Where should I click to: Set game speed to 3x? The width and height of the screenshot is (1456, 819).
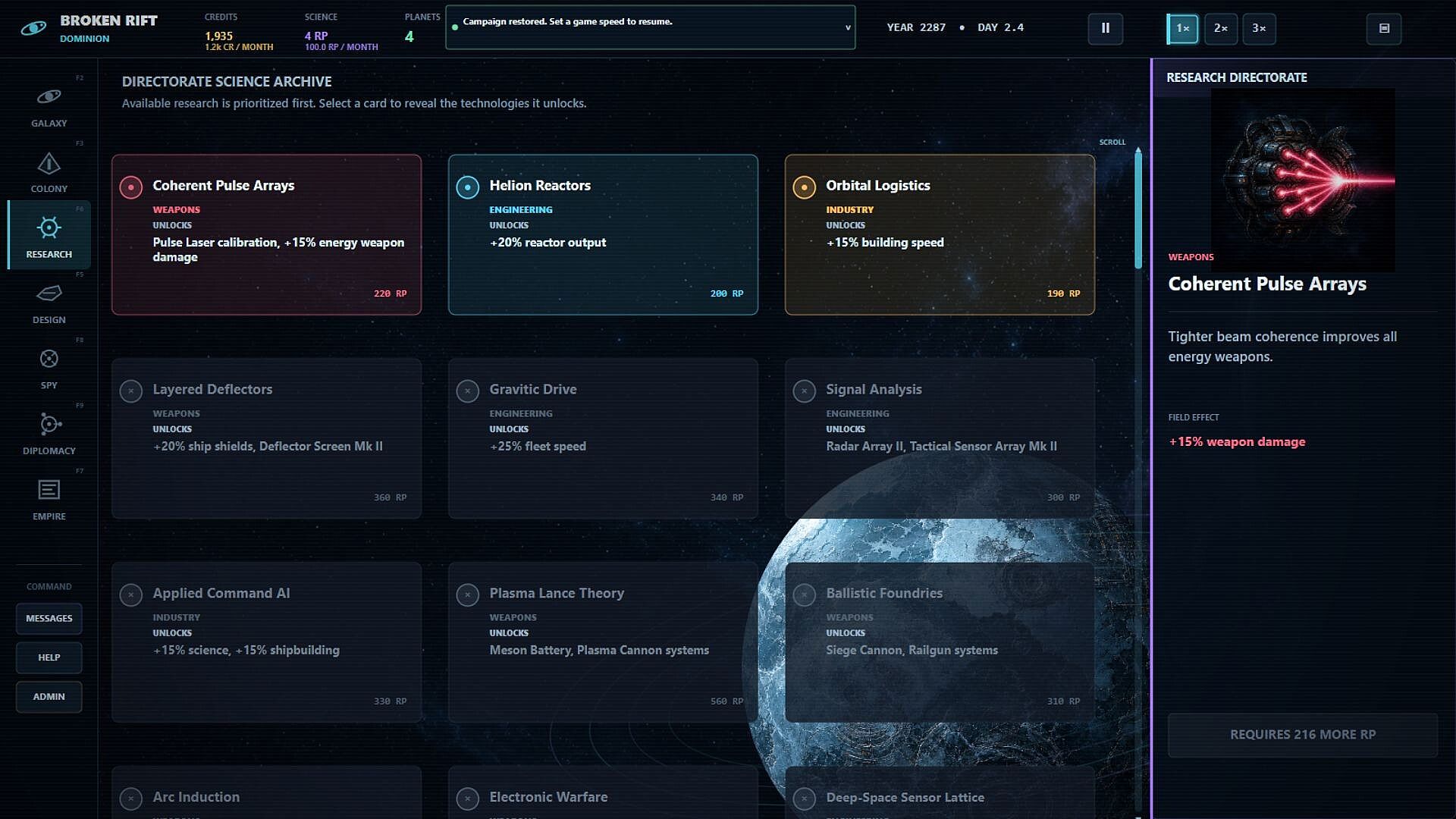click(x=1259, y=28)
